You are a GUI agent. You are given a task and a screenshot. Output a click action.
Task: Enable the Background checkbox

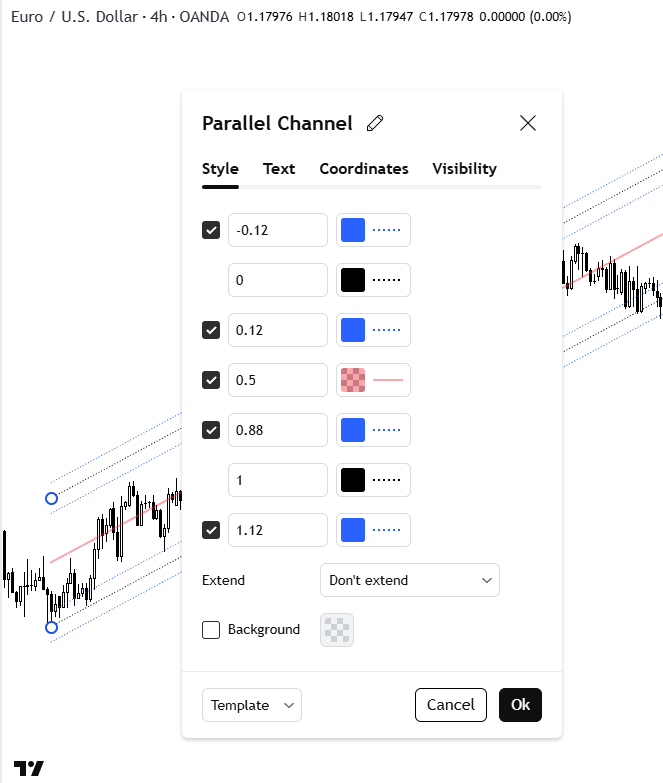coord(211,630)
